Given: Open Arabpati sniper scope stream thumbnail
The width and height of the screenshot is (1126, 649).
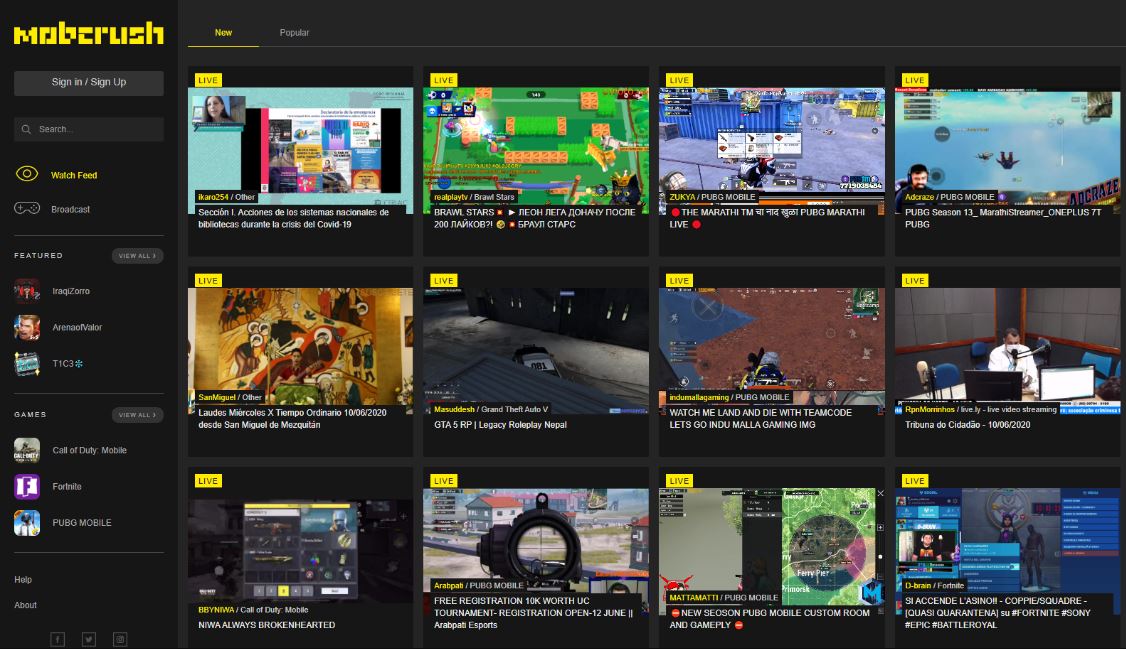Looking at the screenshot, I should pyautogui.click(x=536, y=551).
